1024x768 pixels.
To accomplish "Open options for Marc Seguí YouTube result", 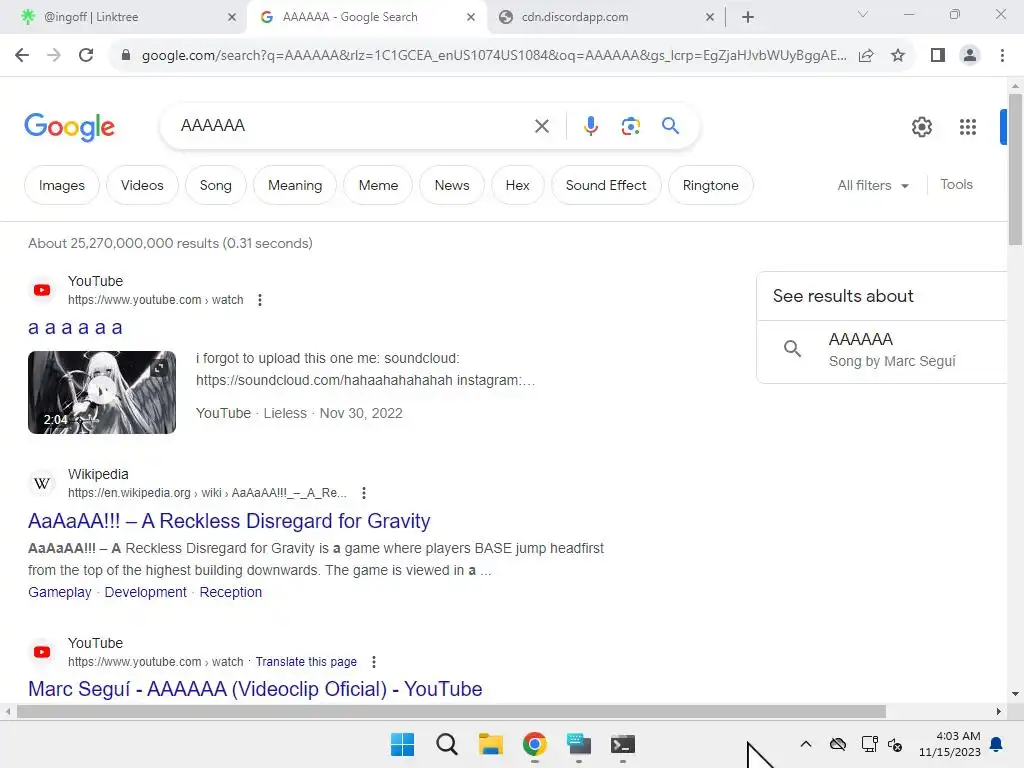I will pyautogui.click(x=374, y=662).
